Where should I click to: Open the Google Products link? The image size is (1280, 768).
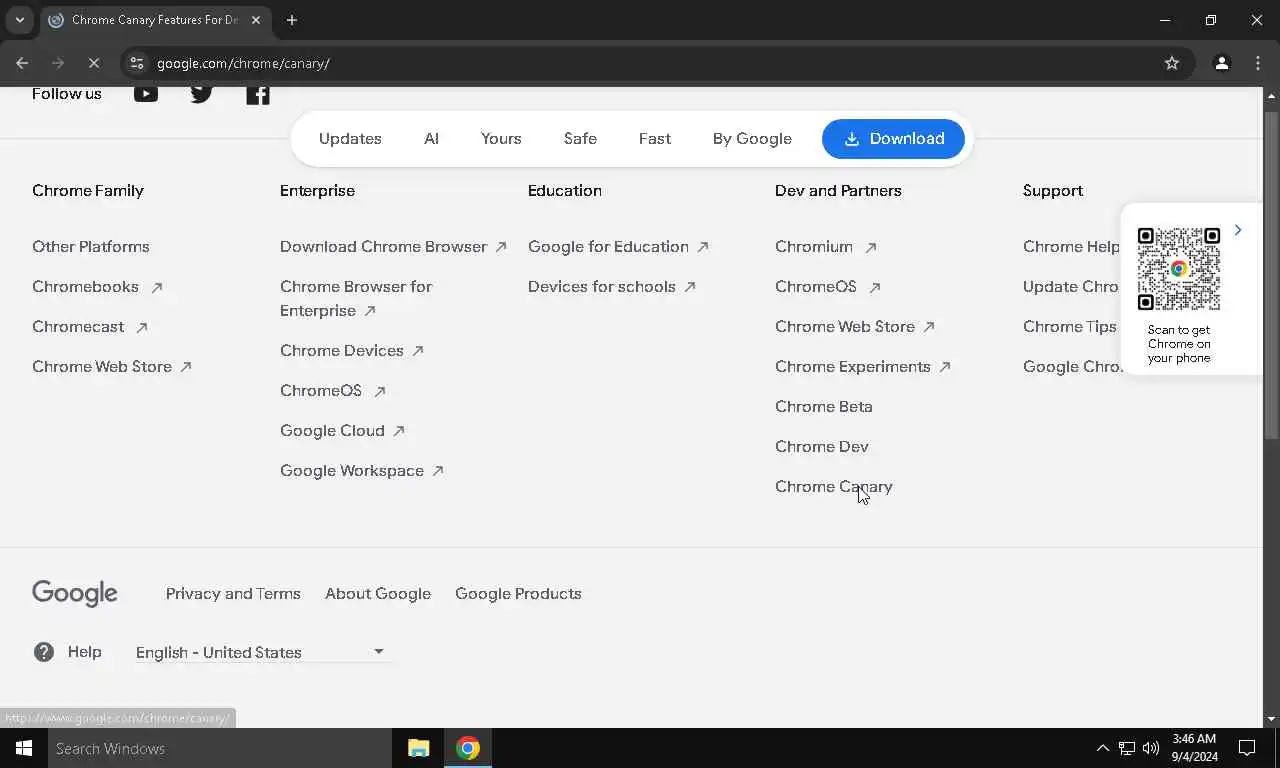pyautogui.click(x=518, y=594)
